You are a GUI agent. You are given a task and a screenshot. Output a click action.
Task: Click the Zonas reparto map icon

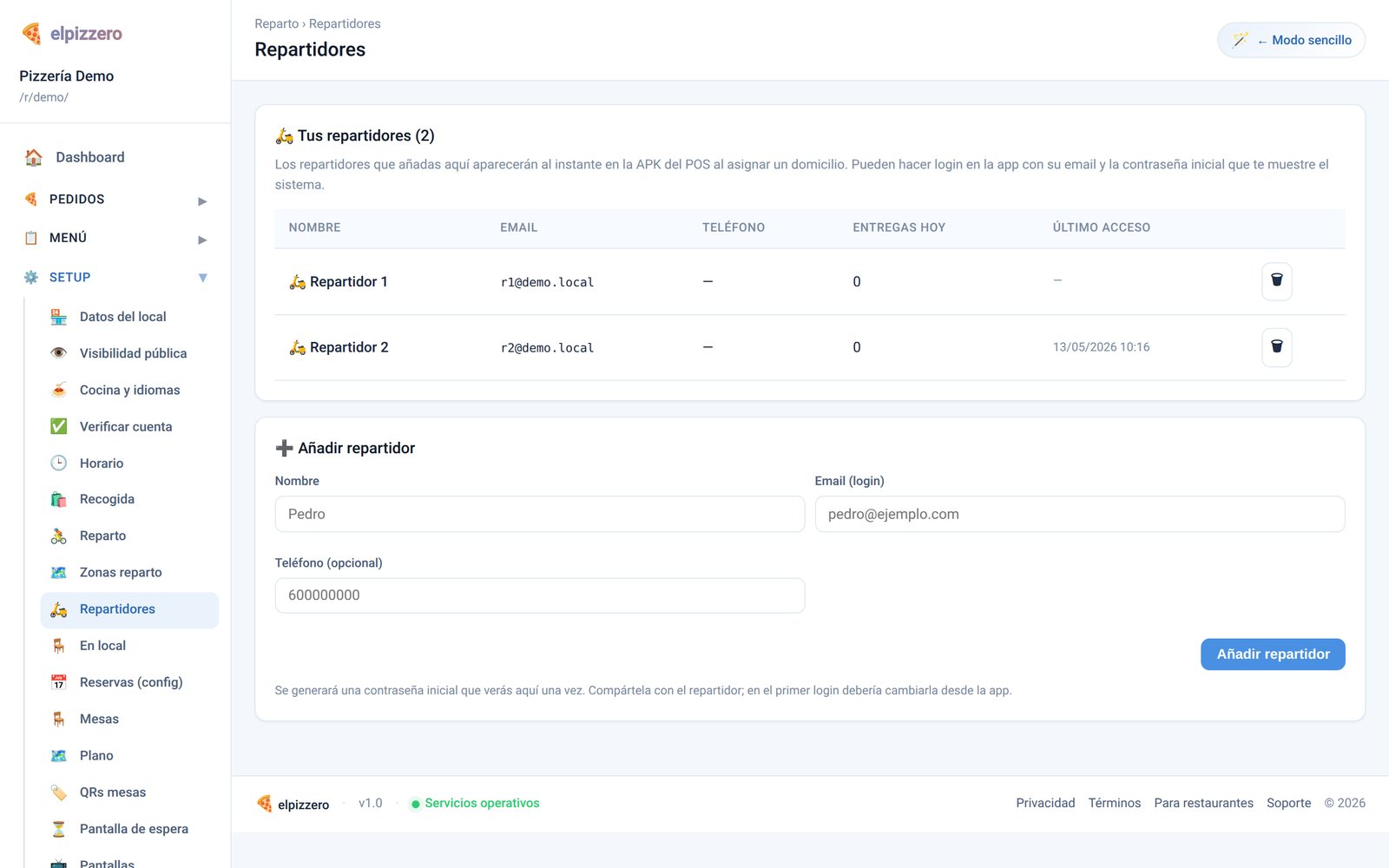[58, 572]
